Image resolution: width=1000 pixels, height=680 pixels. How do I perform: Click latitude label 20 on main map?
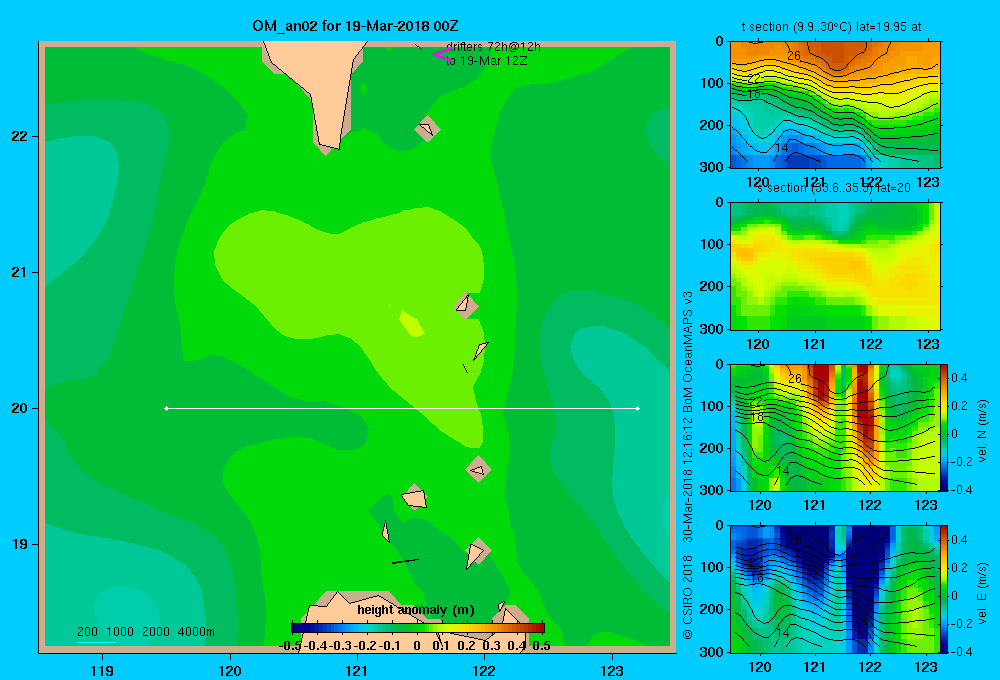[x=19, y=408]
